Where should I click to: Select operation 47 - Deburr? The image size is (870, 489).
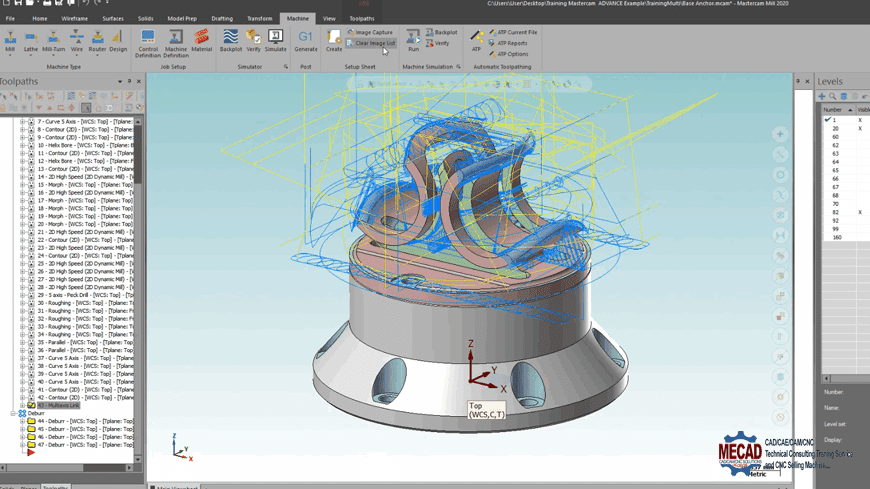point(85,445)
